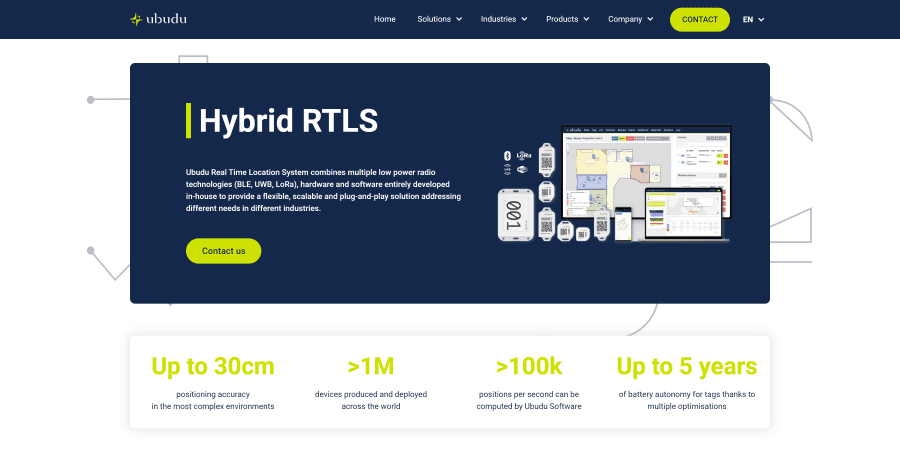Viewport: 900px width, 450px height.
Task: Click the language selector chevron
Action: [761, 20]
